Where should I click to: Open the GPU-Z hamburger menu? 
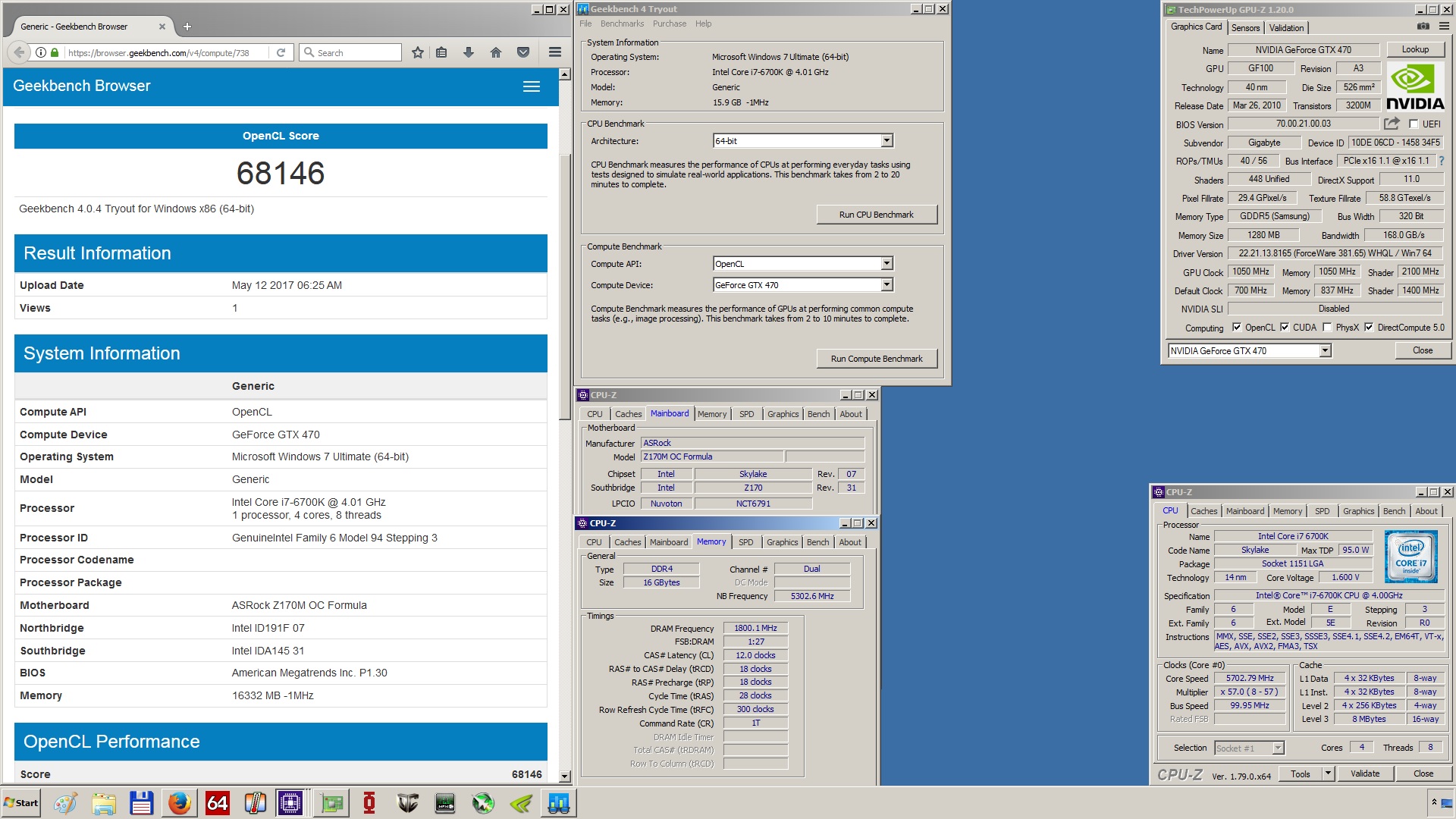(1444, 27)
